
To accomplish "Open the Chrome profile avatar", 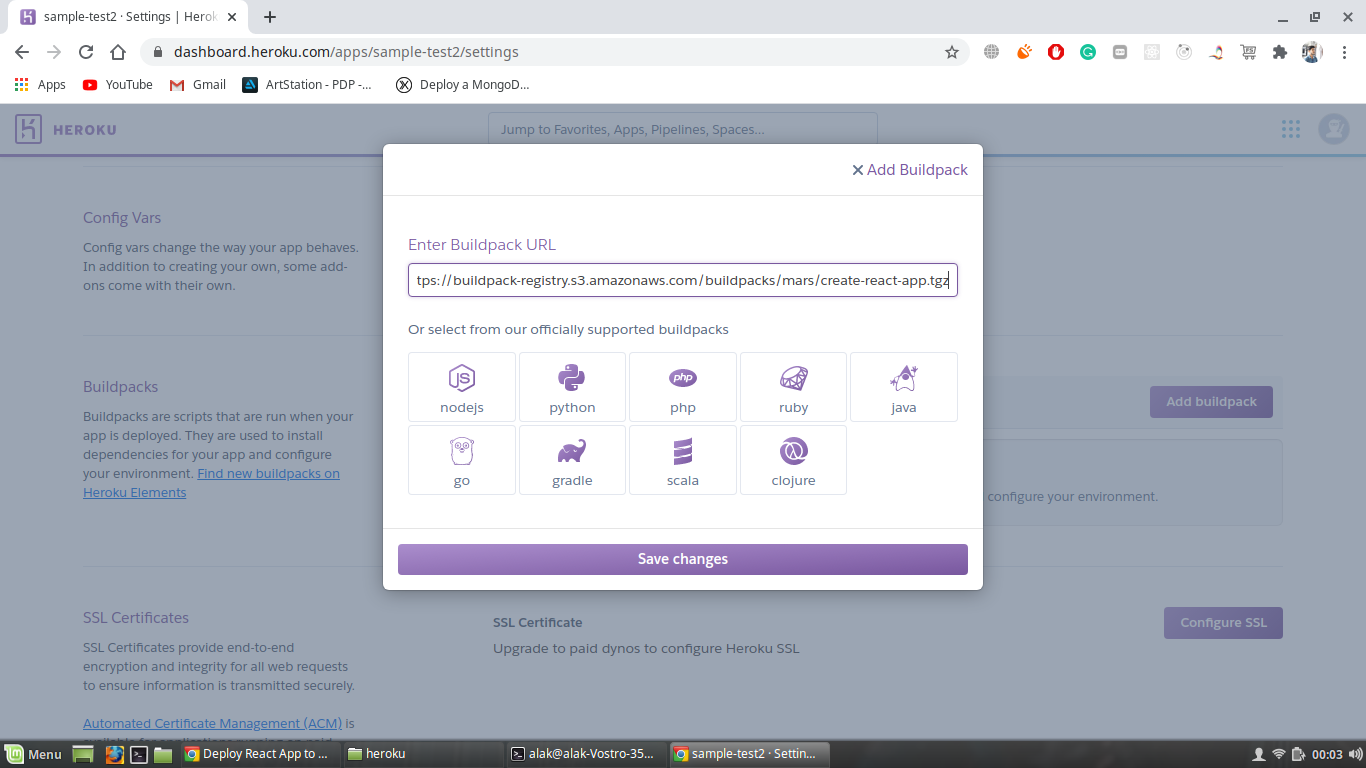I will (1312, 52).
